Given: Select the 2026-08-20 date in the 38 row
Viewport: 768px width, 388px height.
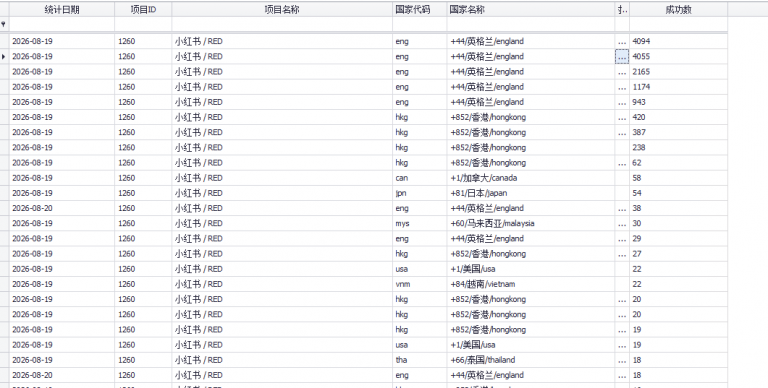Looking at the screenshot, I should (x=62, y=209).
